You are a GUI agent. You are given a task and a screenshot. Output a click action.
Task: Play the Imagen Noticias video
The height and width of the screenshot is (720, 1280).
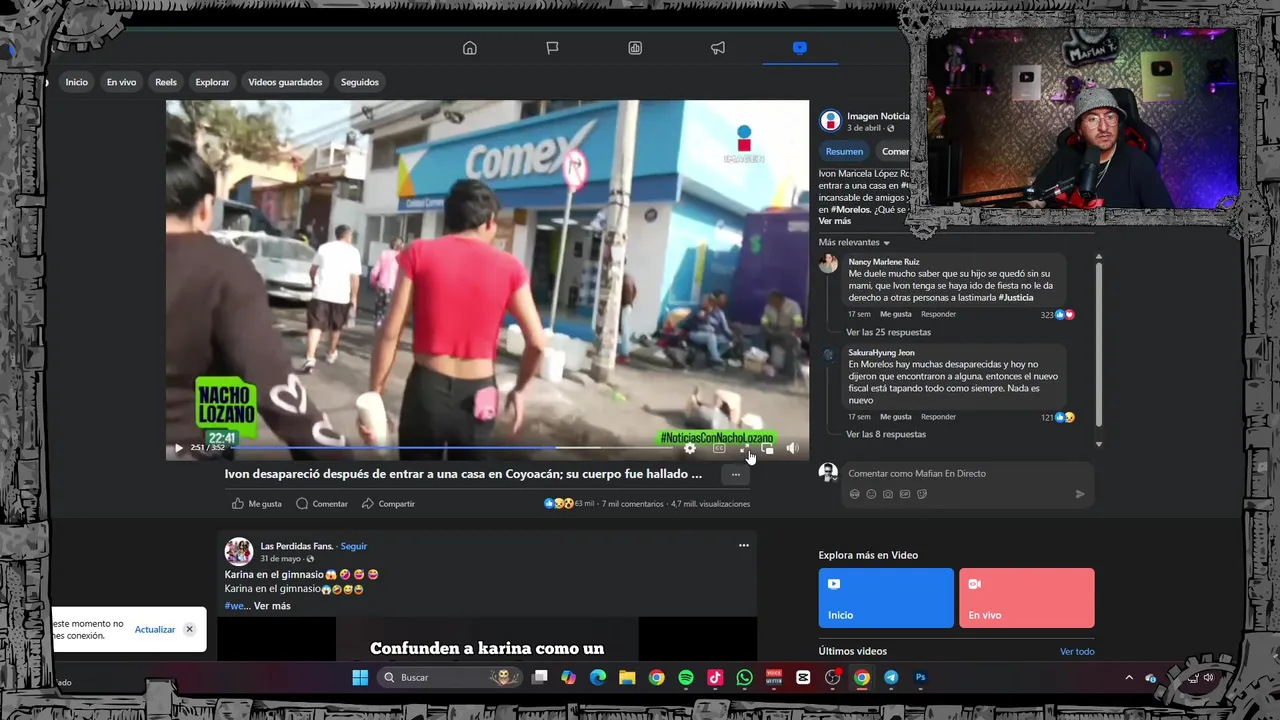[179, 448]
